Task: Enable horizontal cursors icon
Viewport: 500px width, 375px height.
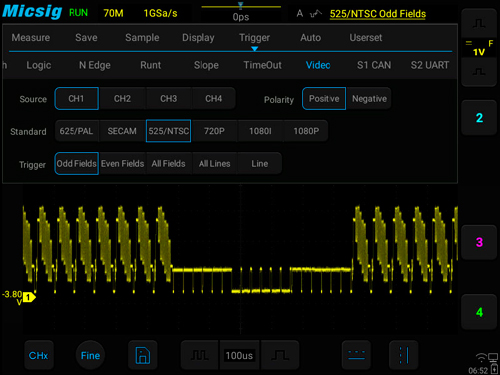Action: point(356,355)
